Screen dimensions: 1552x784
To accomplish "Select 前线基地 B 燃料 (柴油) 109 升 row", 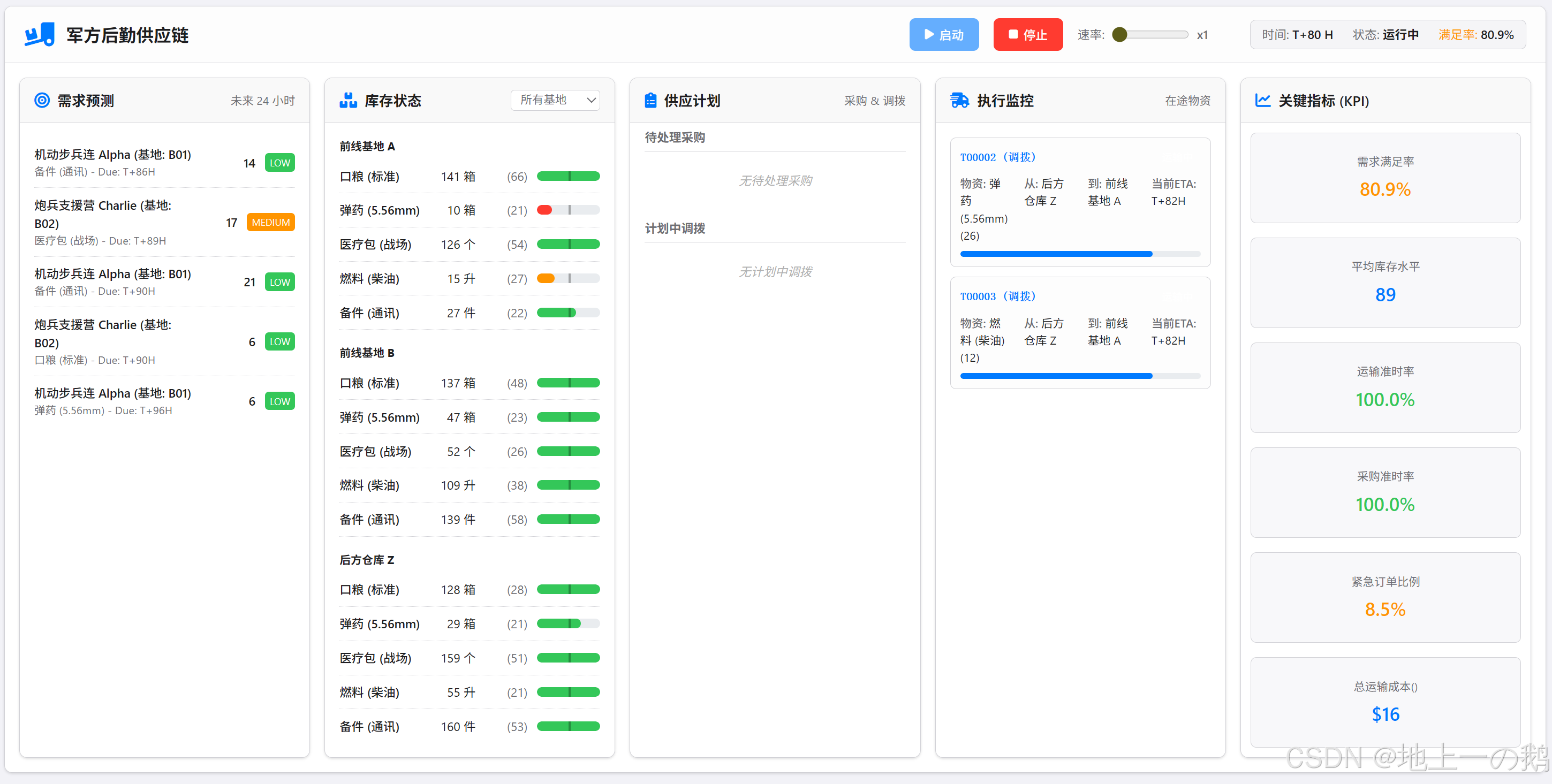I will pos(470,485).
